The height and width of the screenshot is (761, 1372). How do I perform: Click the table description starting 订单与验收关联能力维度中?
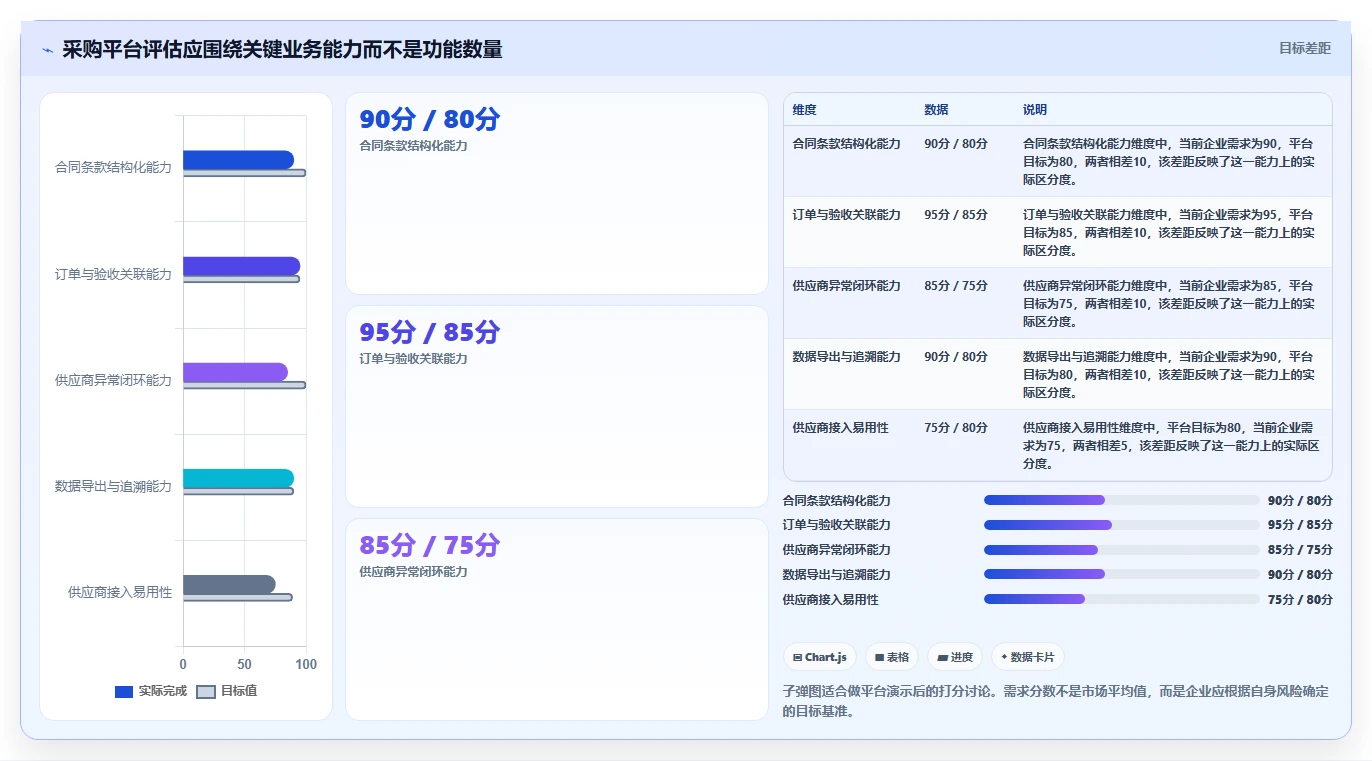click(x=1169, y=233)
